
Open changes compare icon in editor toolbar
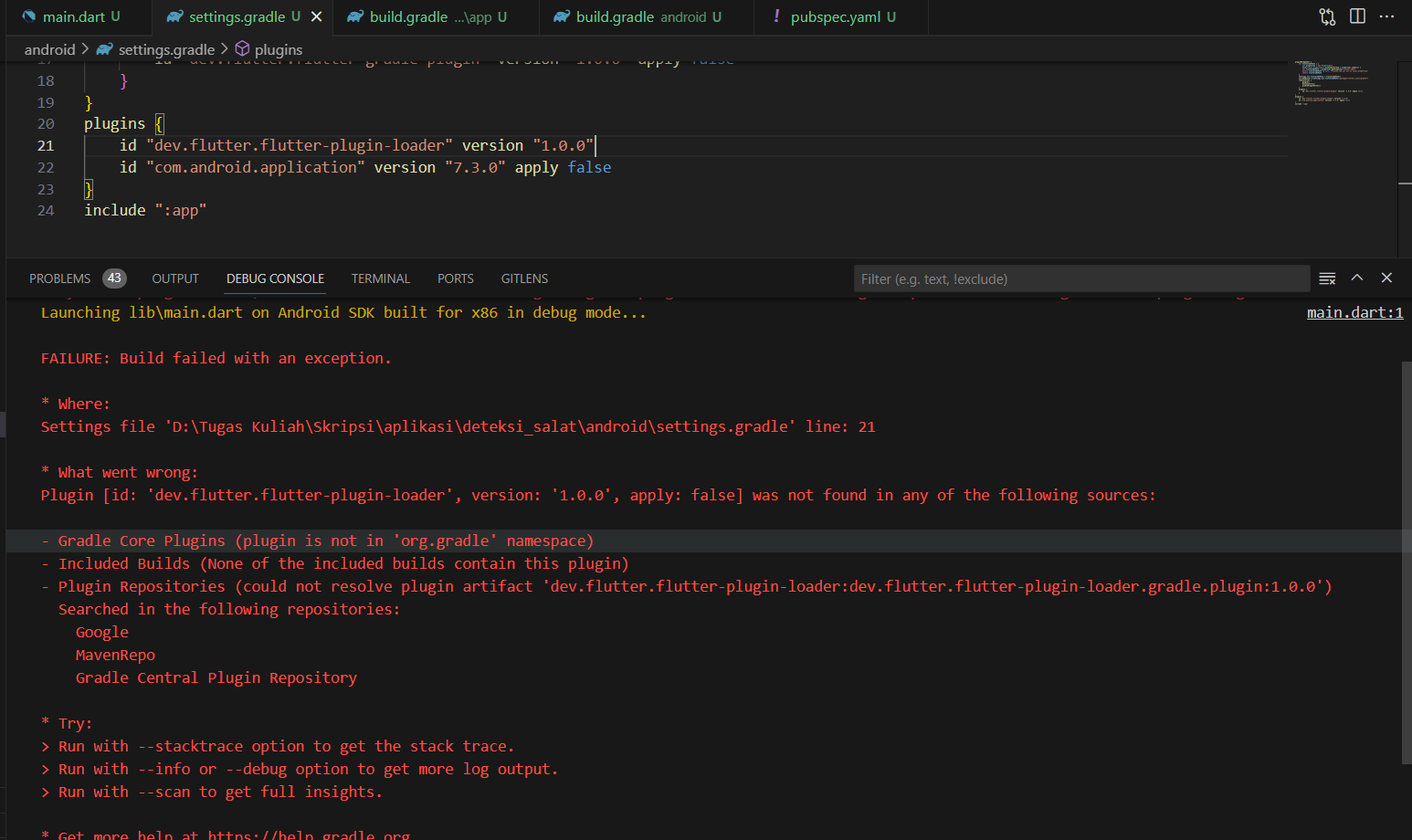[x=1327, y=16]
